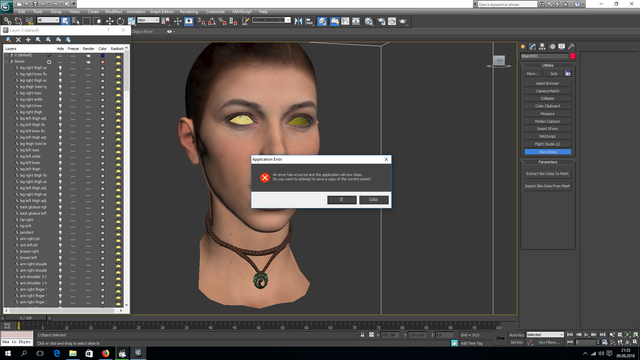Open the Selected key filter dropdown
The width and height of the screenshot is (640, 360).
pos(545,335)
